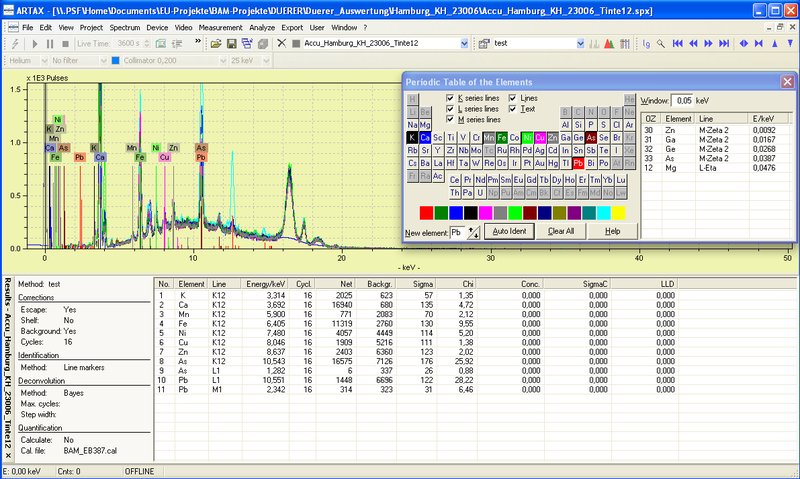The image size is (800, 479).
Task: Open the spectrum name dropdown
Action: tap(464, 44)
